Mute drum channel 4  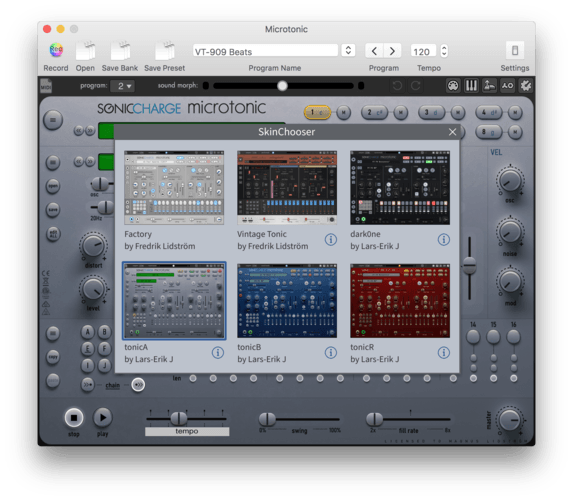point(515,113)
